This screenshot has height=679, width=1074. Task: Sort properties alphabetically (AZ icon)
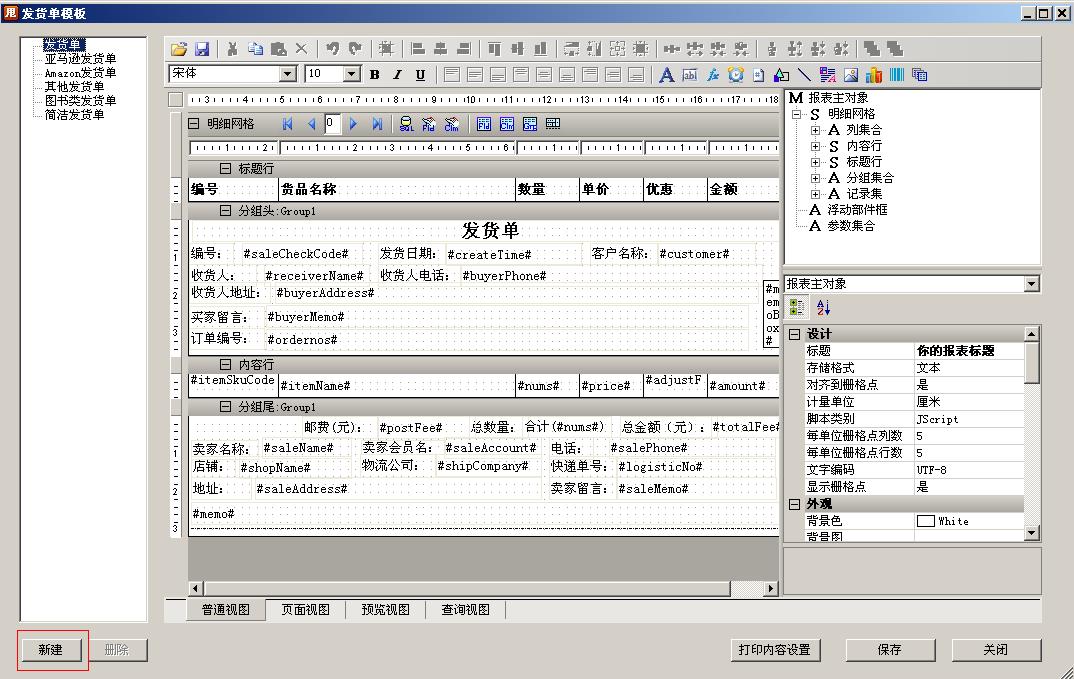823,307
